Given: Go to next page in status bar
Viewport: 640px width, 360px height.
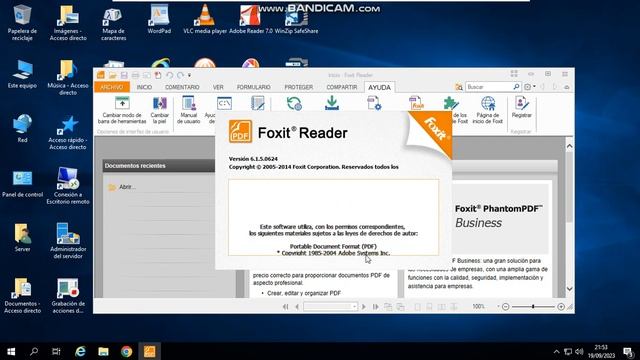Looking at the screenshot, I should tap(364, 307).
